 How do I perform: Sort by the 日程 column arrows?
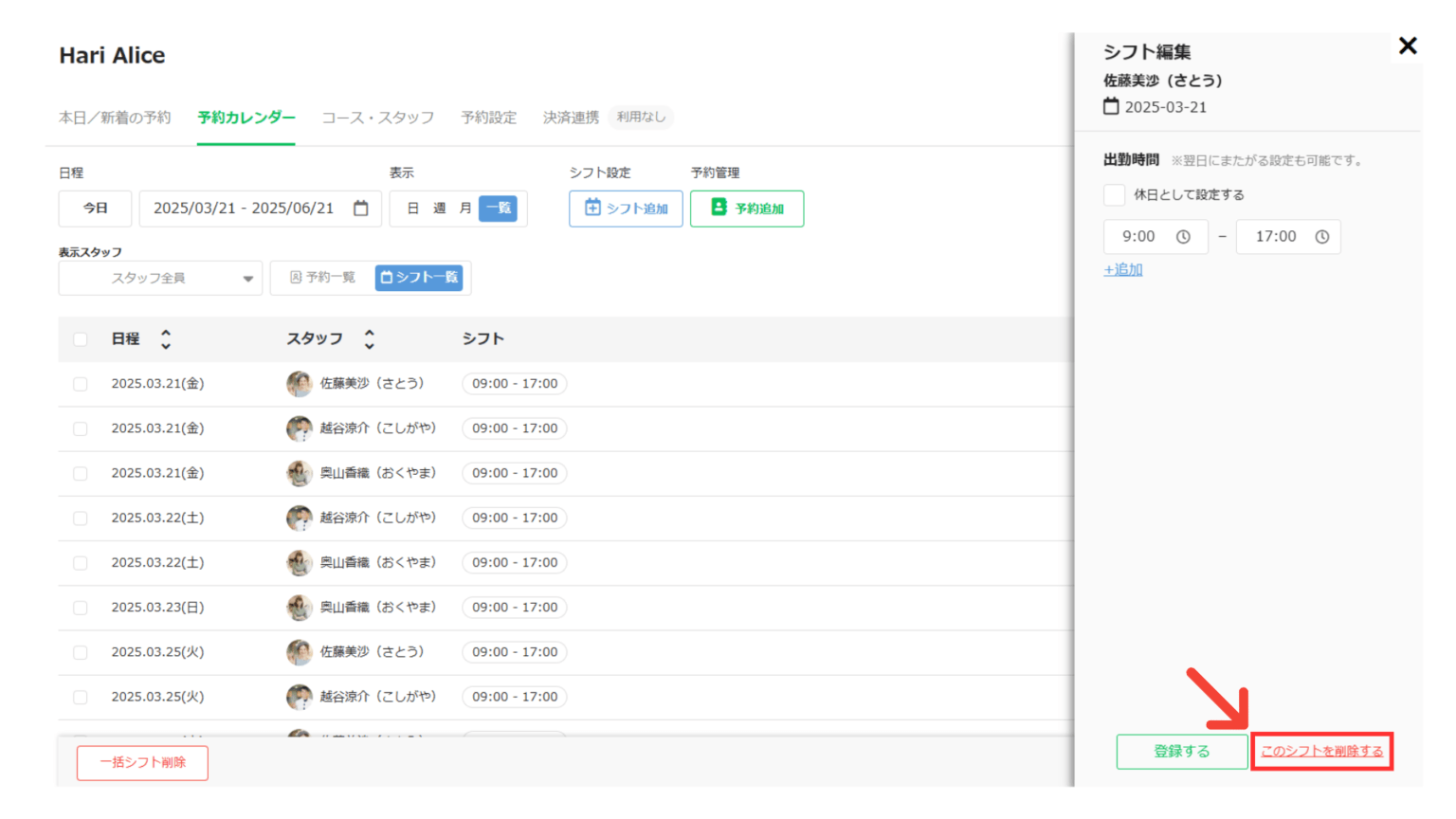click(x=166, y=339)
